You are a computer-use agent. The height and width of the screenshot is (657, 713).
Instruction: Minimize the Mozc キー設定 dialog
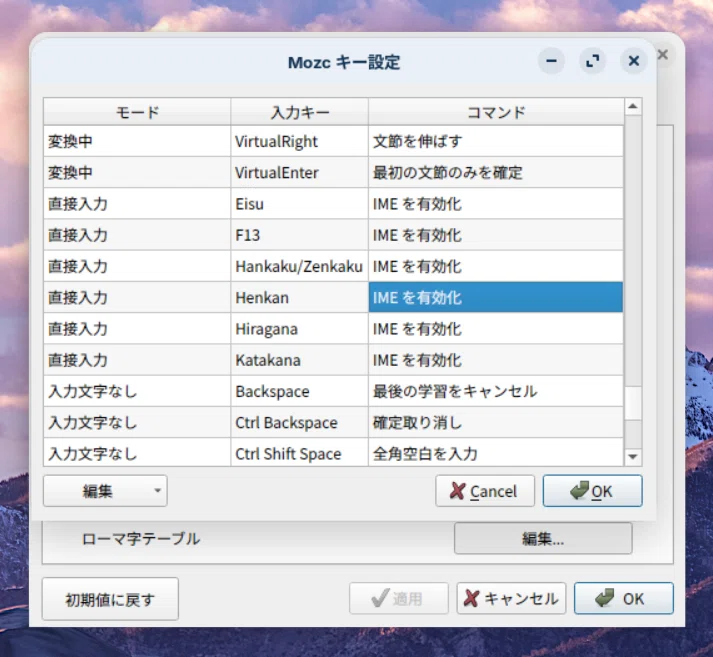551,61
